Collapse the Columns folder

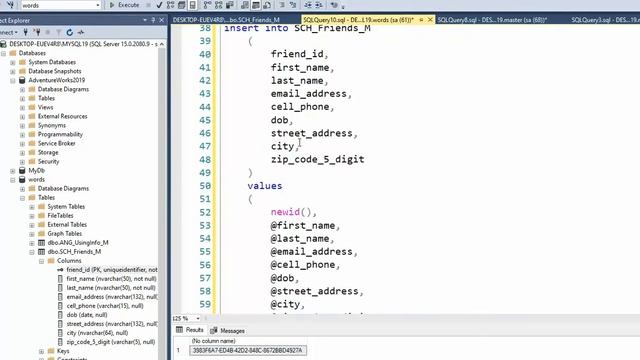tap(41, 261)
